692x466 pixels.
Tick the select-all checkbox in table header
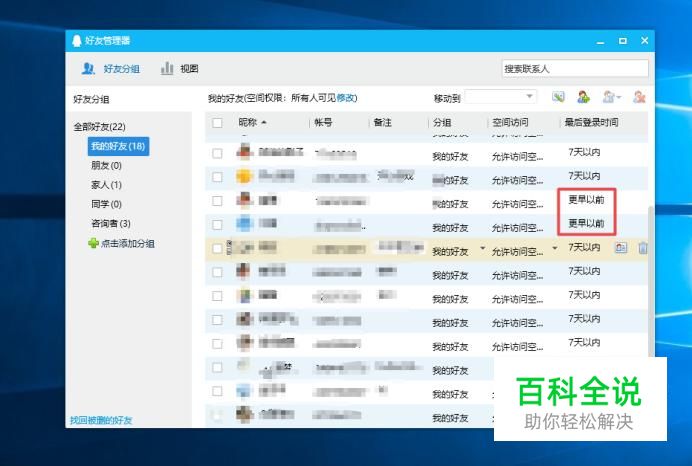(217, 123)
